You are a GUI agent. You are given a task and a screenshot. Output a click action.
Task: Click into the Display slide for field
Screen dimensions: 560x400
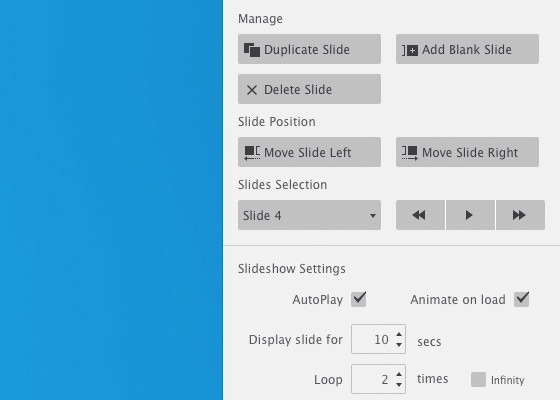point(373,339)
